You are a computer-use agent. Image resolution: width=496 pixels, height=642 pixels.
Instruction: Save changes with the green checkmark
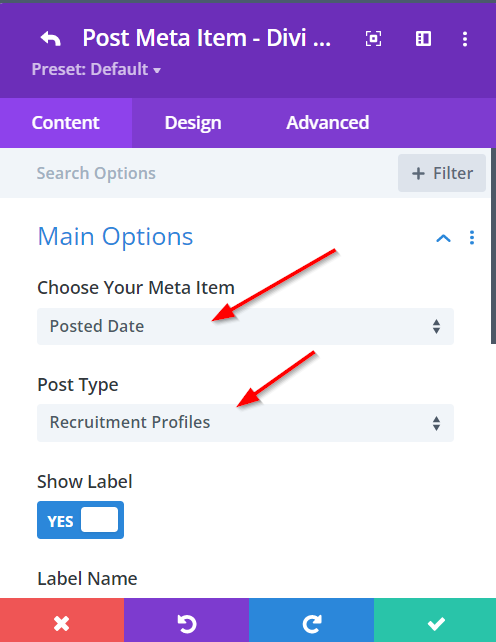pyautogui.click(x=435, y=620)
